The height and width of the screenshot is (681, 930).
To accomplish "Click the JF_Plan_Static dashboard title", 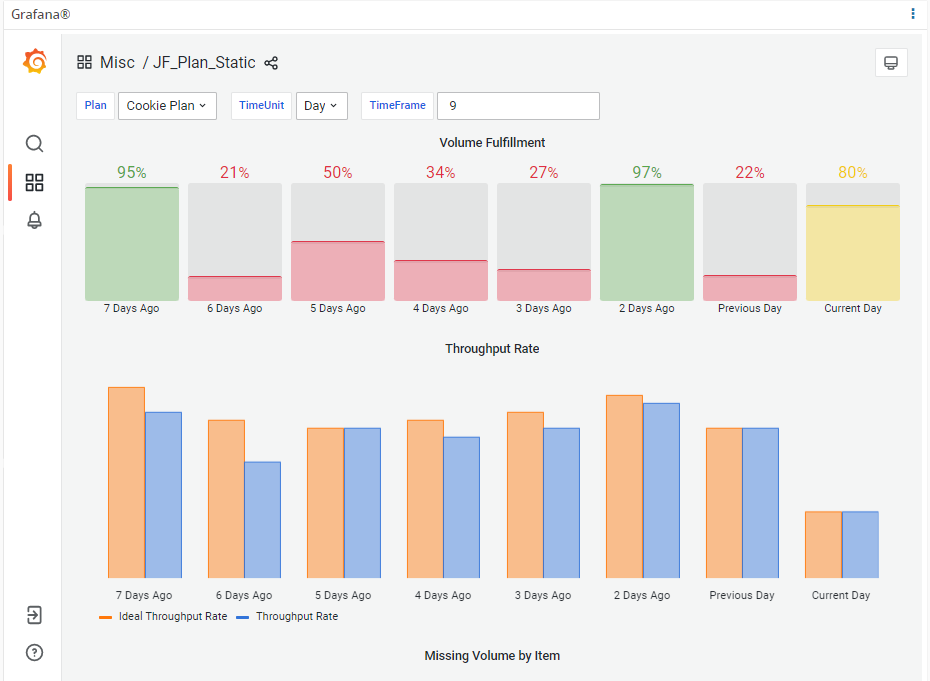I will coord(204,63).
